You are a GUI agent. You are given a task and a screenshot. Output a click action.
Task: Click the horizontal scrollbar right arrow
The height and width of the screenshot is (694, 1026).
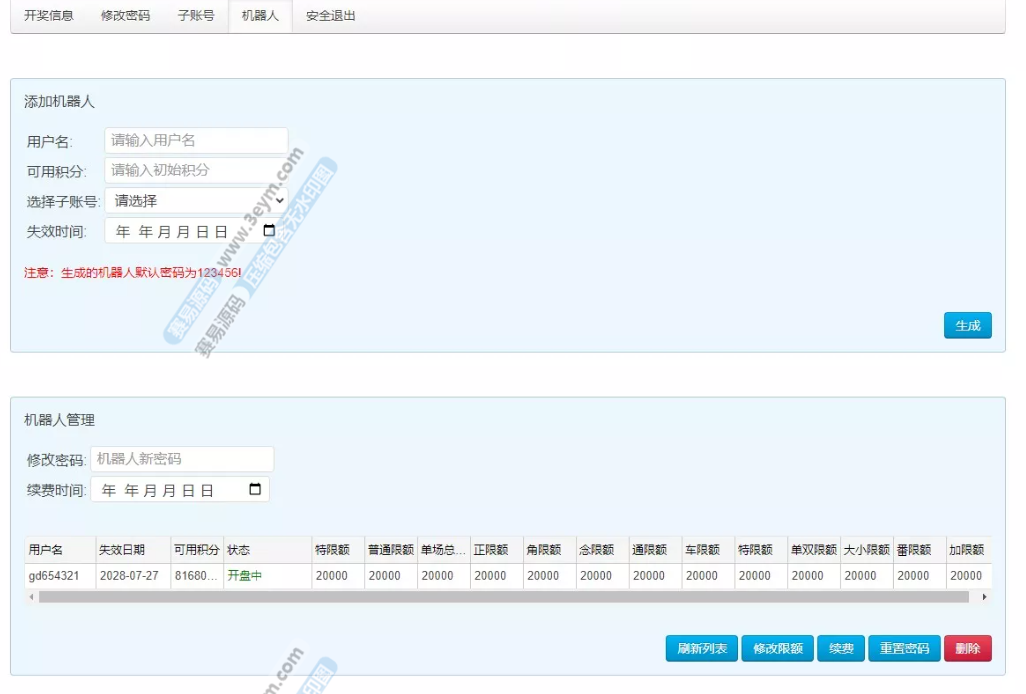[984, 597]
